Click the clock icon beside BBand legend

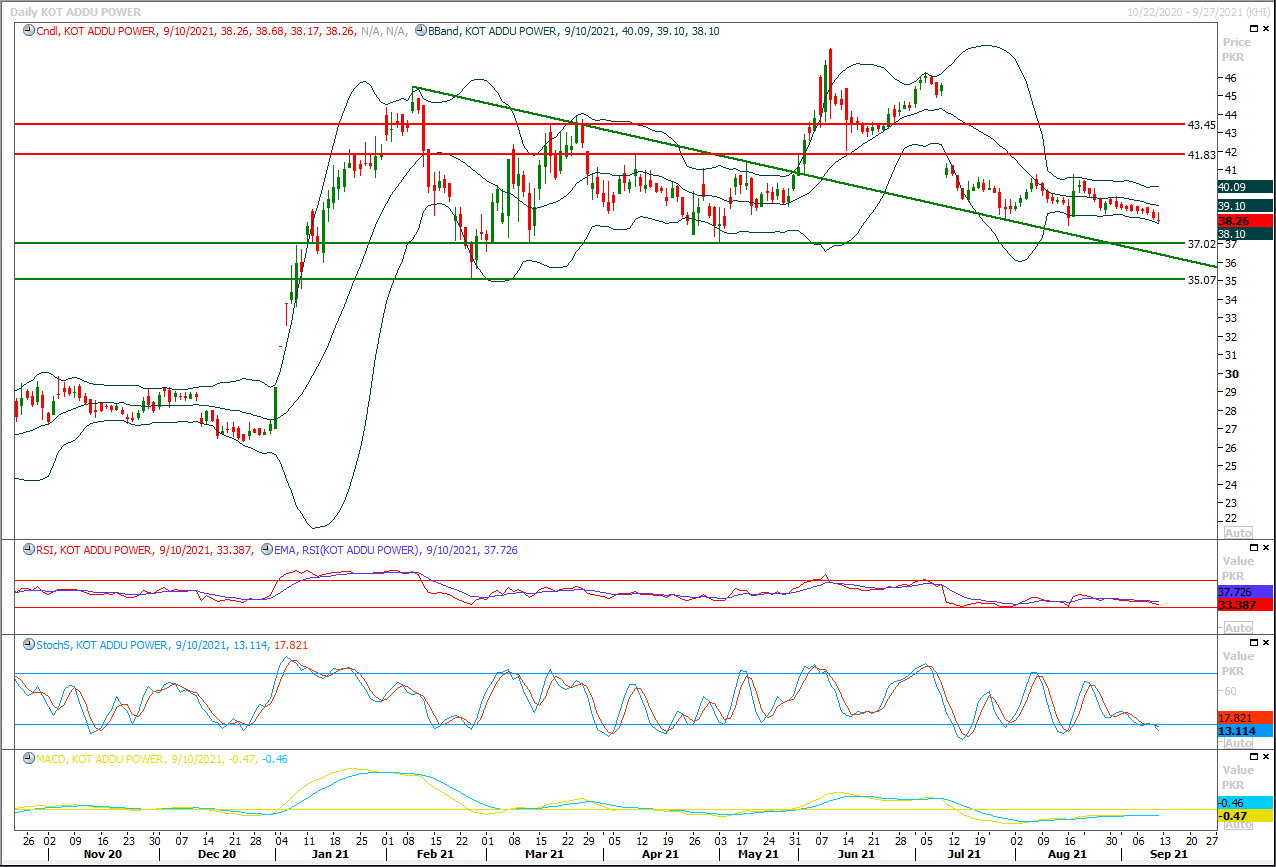[x=419, y=31]
